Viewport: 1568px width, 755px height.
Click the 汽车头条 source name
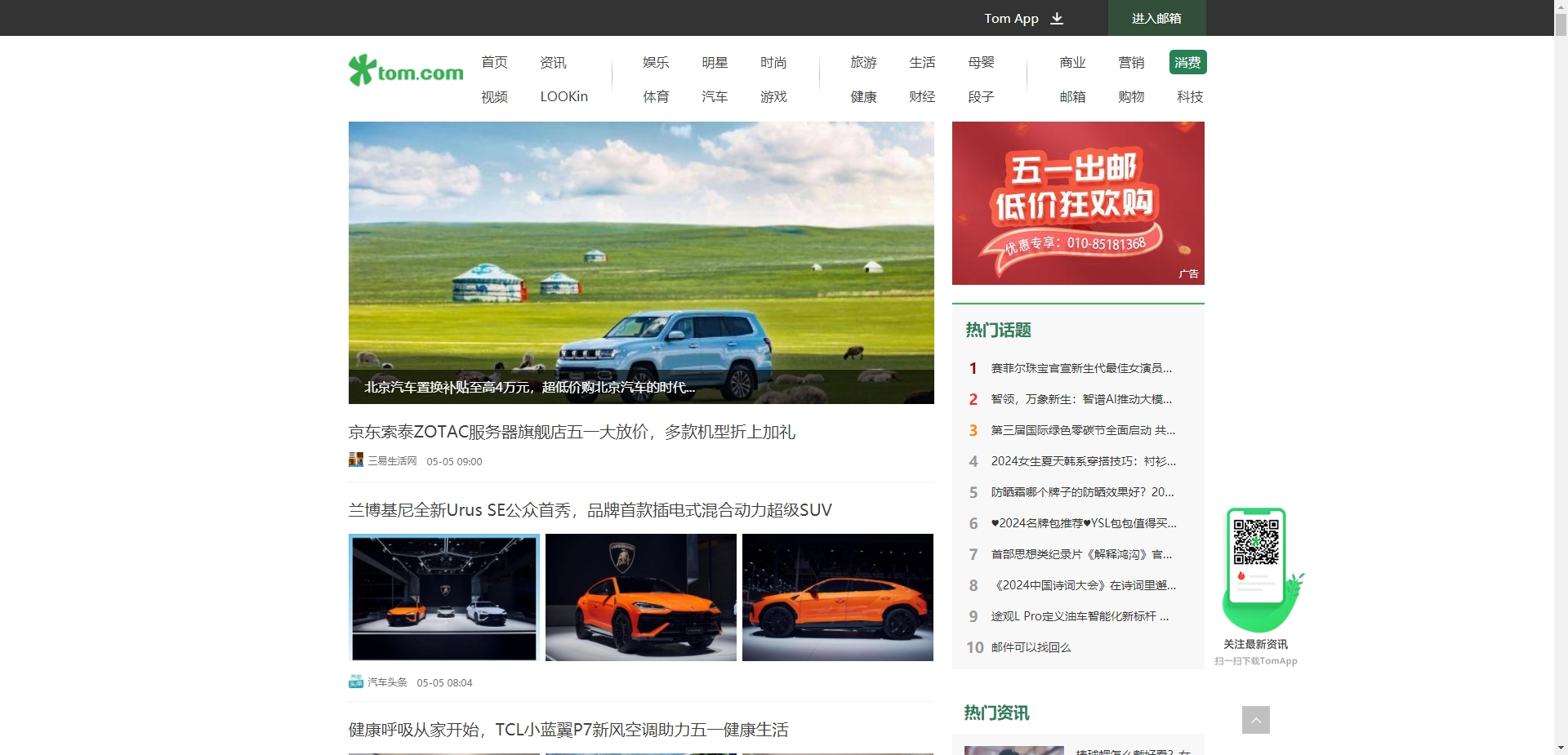(x=387, y=682)
